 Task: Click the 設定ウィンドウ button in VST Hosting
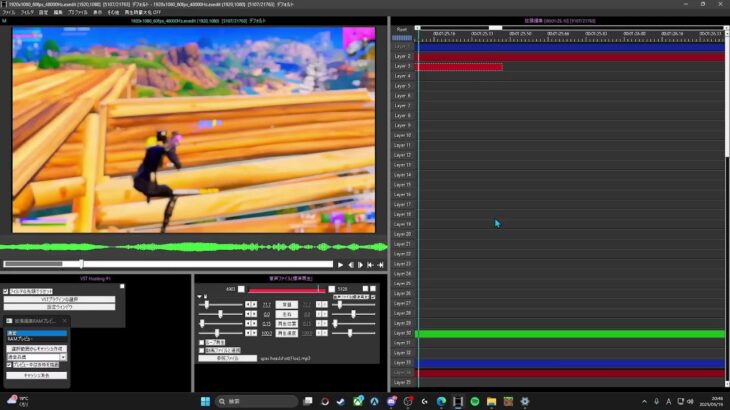pyautogui.click(x=62, y=307)
